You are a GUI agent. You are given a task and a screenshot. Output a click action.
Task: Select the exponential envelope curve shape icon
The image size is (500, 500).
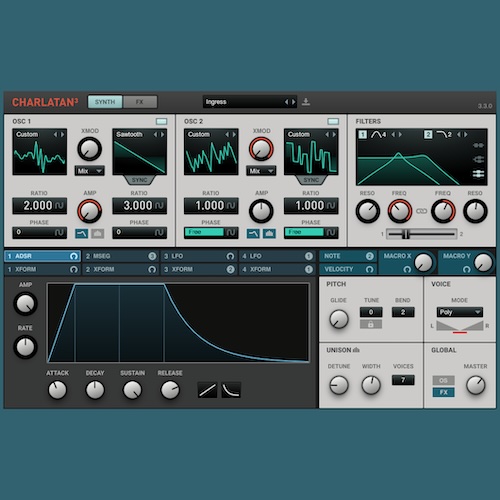coord(231,390)
